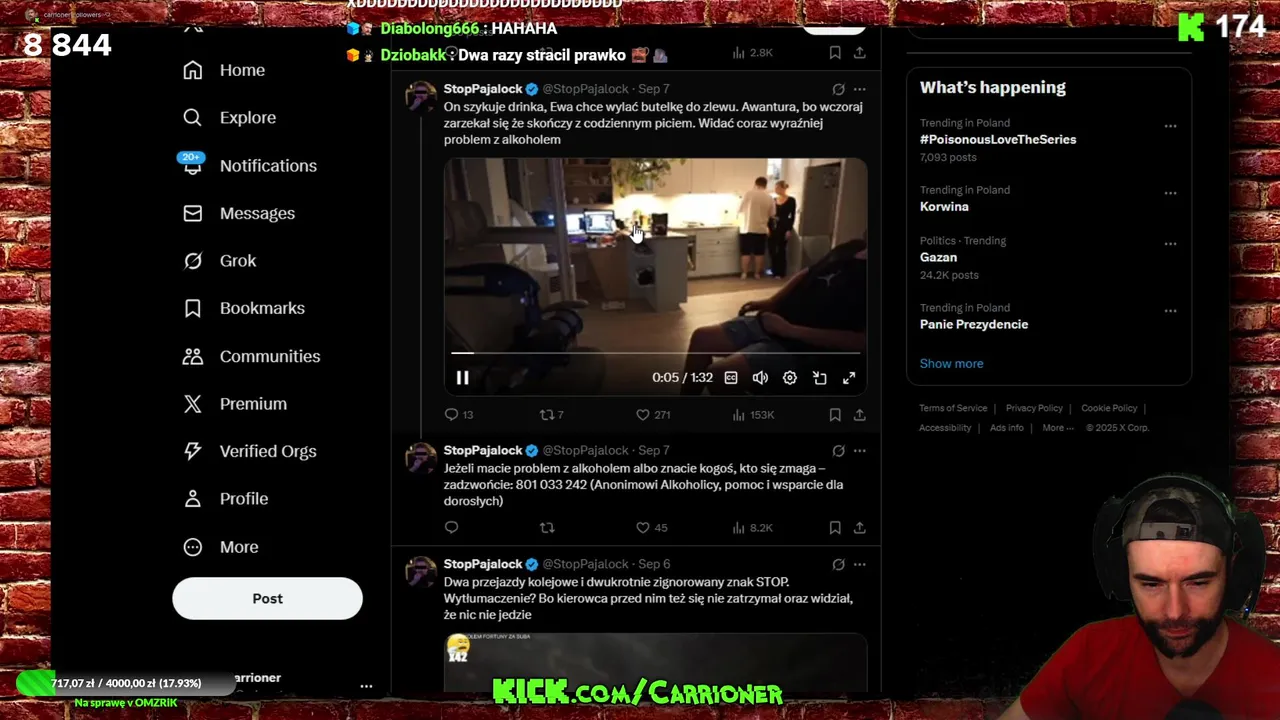Click the Home house icon
The height and width of the screenshot is (720, 1280).
coord(193,70)
